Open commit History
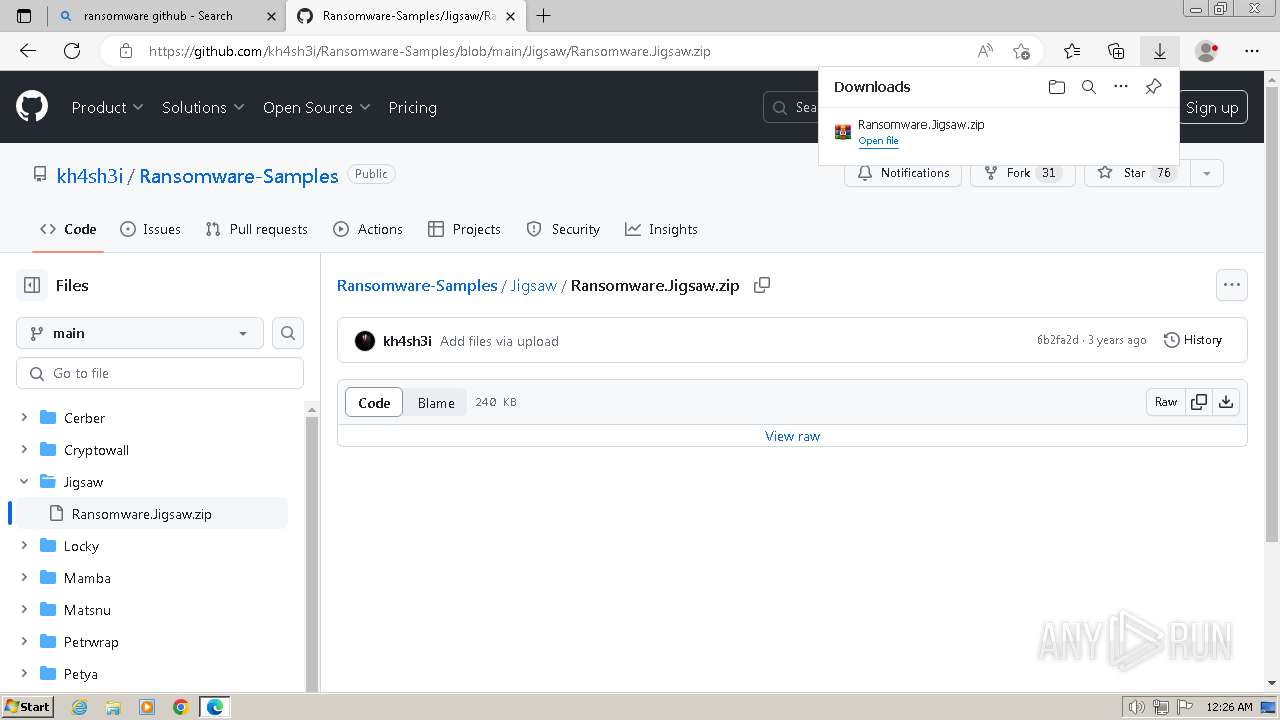Screen dimensions: 1280x720 [x=1193, y=340]
